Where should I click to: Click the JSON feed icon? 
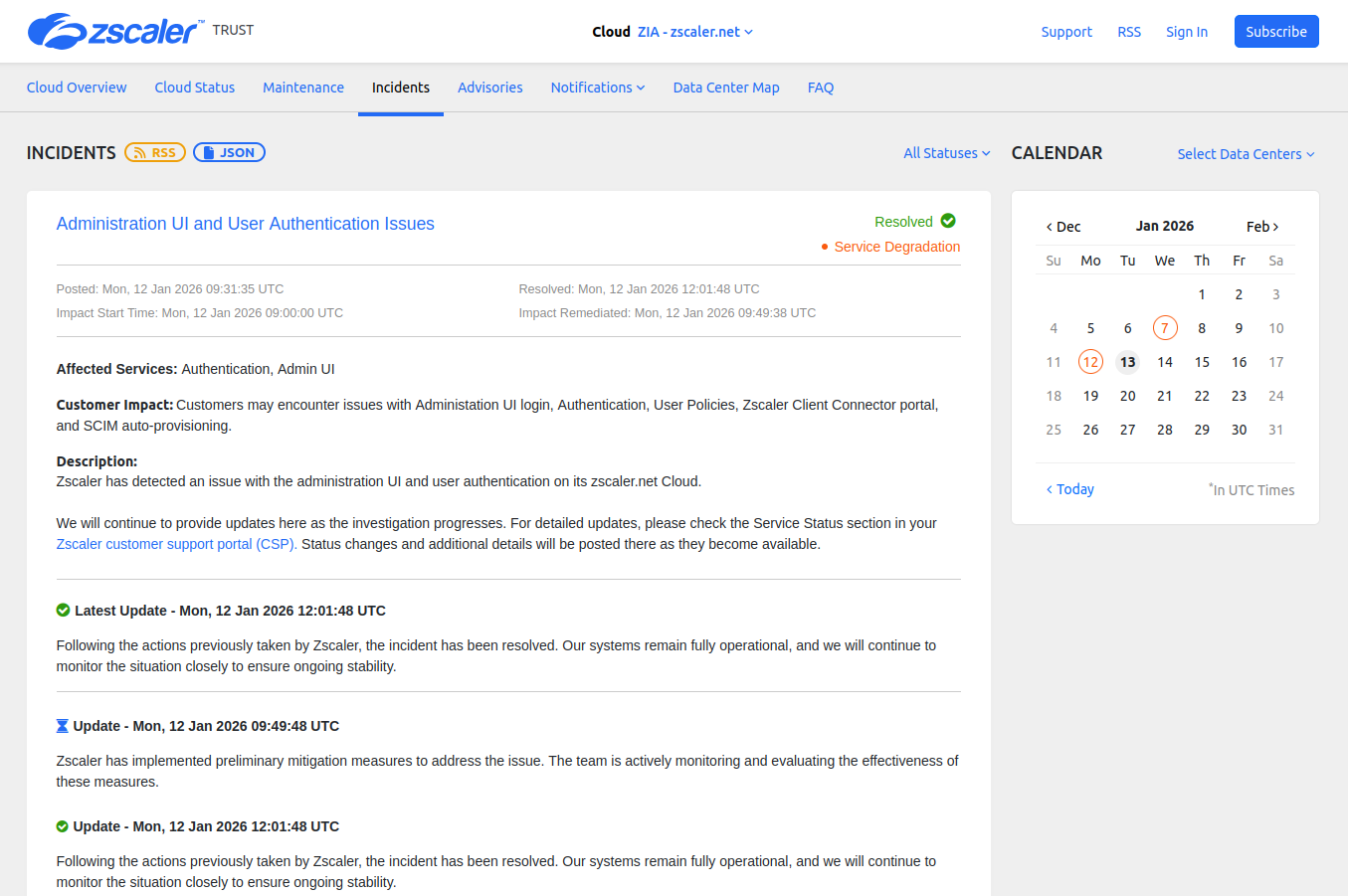point(229,152)
